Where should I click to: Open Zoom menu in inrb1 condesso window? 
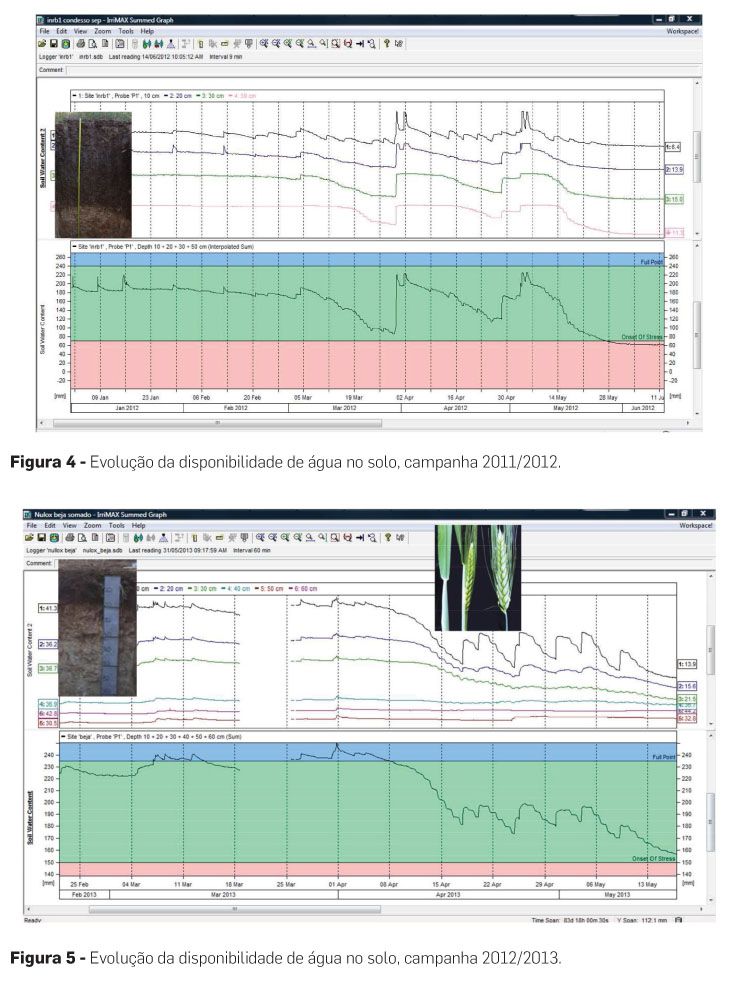coord(103,31)
